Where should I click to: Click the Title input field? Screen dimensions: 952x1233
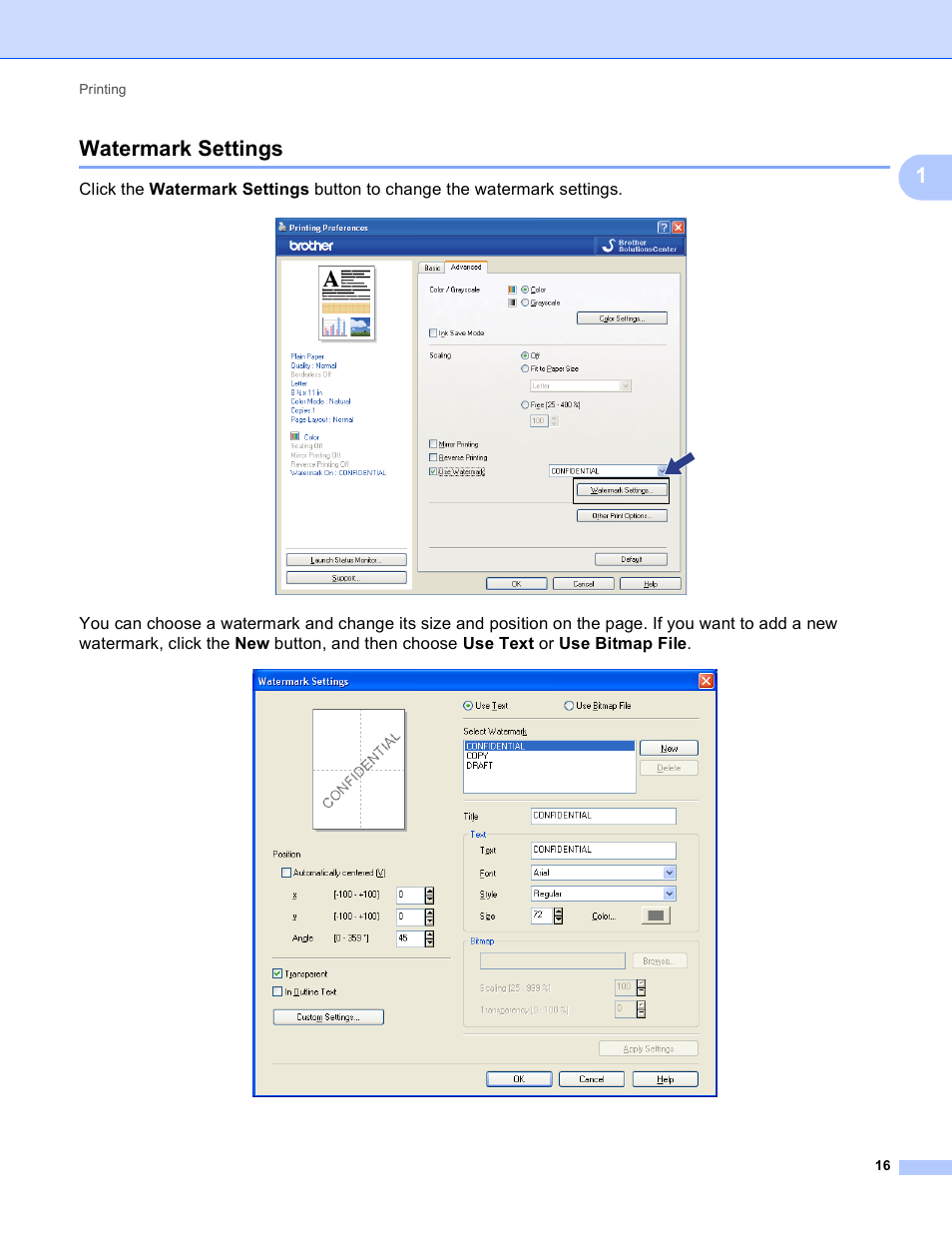(x=604, y=816)
